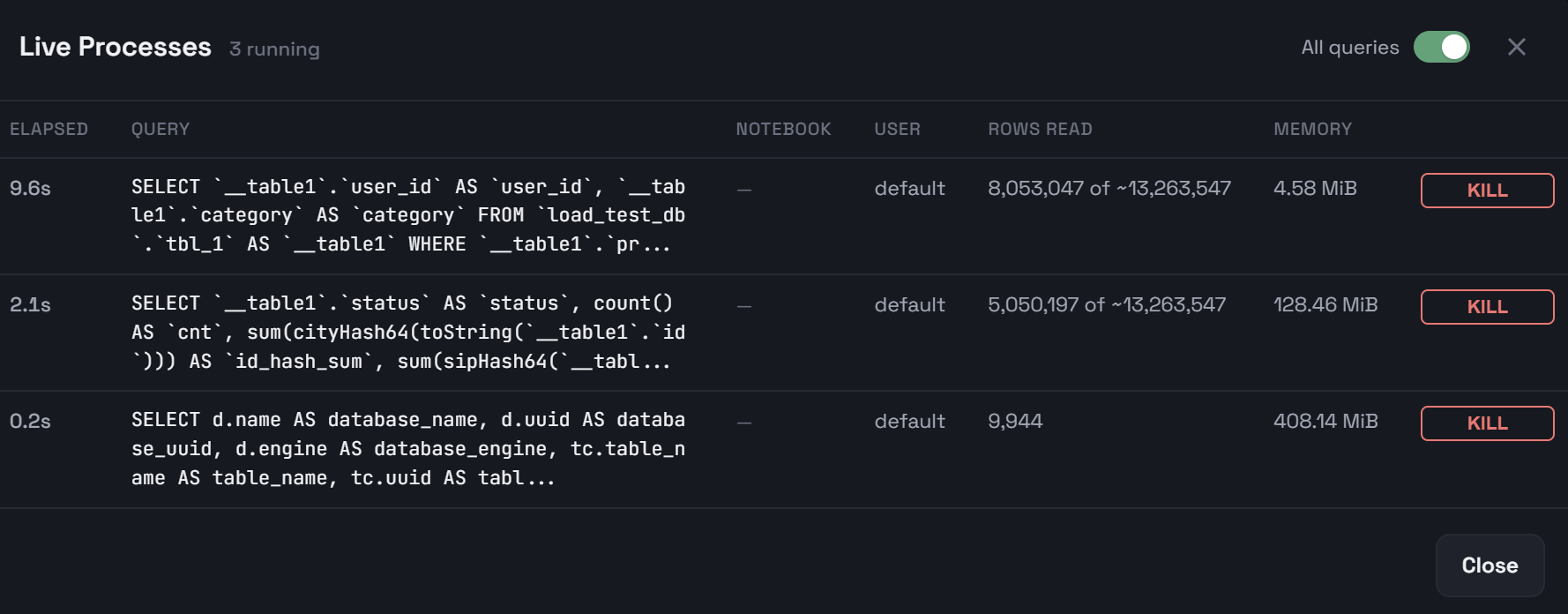1568x614 pixels.
Task: Select the 9.6s elapsed value
Action: (x=30, y=188)
